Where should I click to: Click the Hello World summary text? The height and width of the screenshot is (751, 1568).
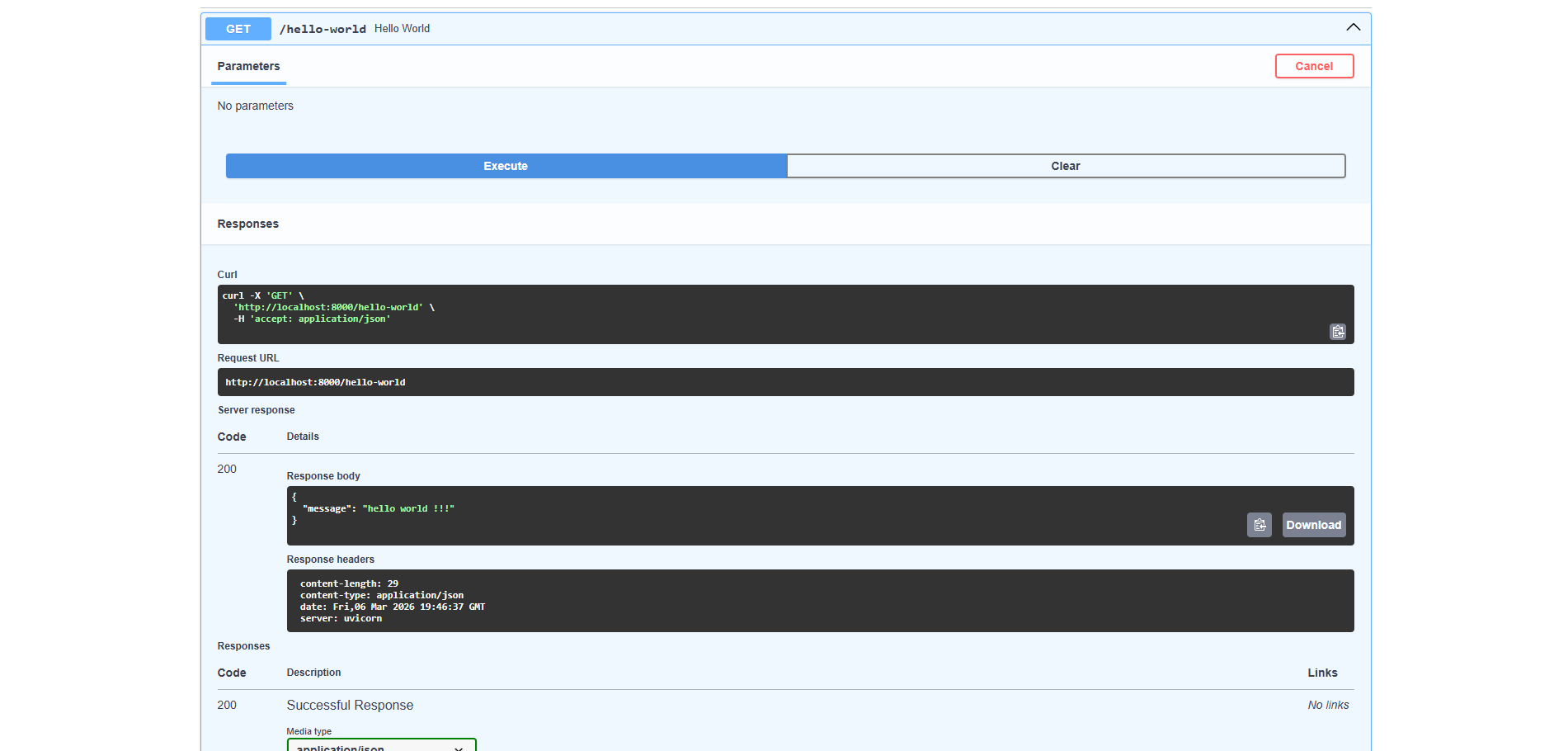402,28
